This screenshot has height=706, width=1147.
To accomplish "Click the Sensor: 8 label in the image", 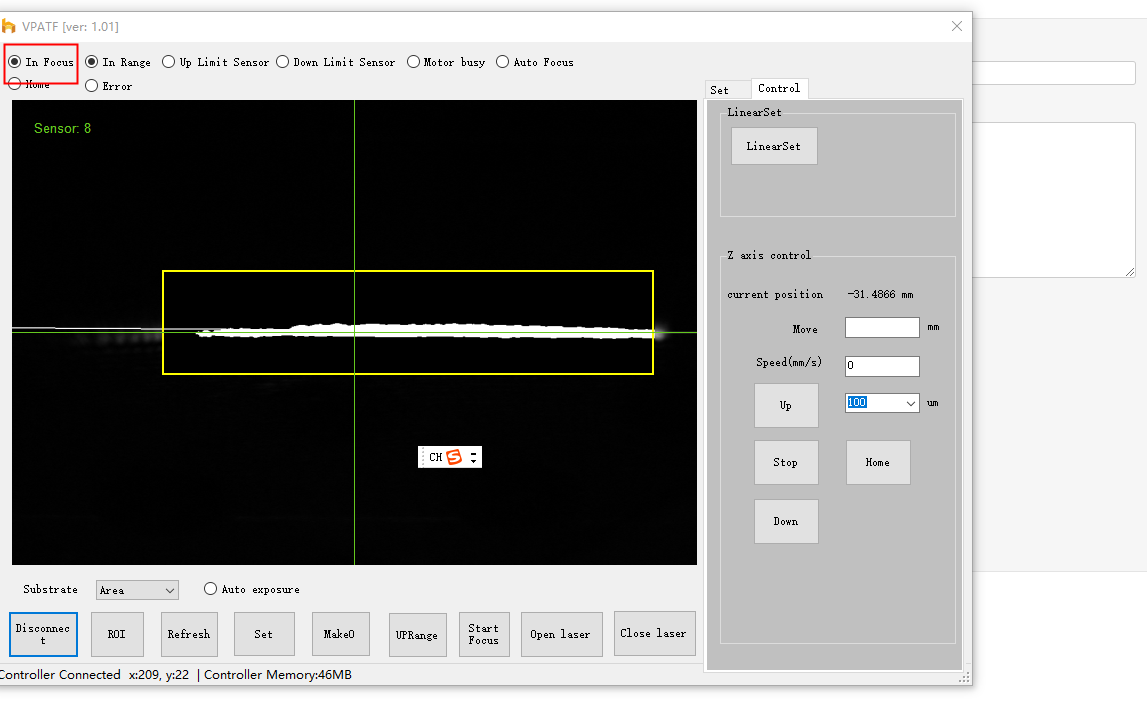I will pyautogui.click(x=62, y=129).
